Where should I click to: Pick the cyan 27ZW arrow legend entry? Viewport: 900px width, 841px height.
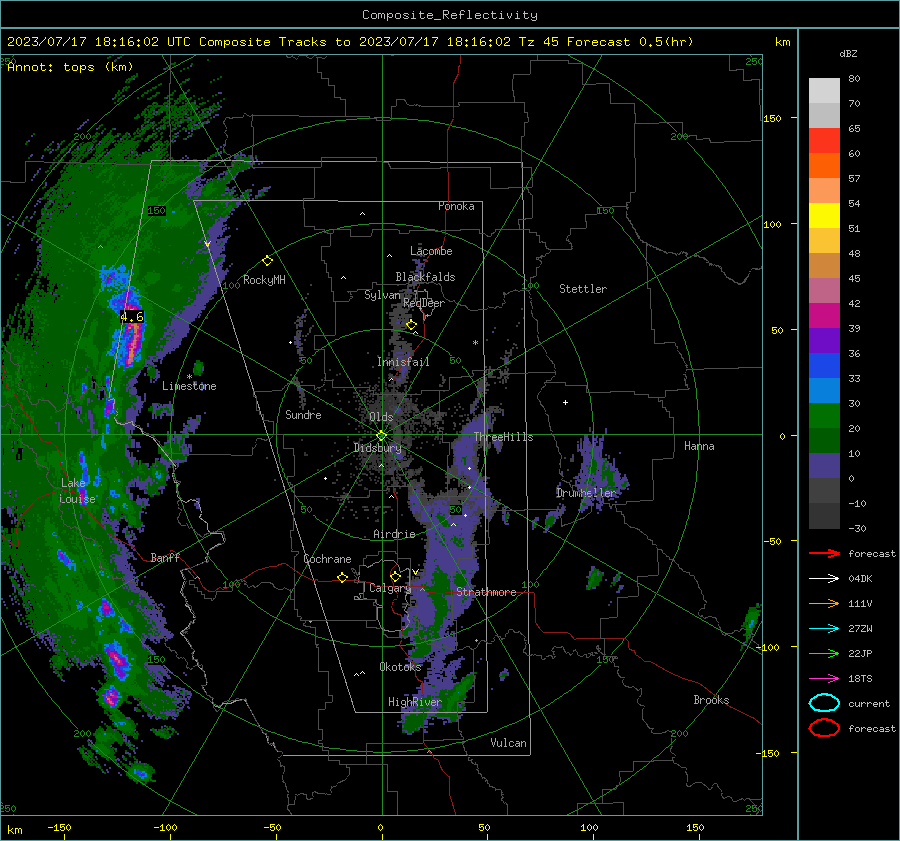pyautogui.click(x=824, y=629)
